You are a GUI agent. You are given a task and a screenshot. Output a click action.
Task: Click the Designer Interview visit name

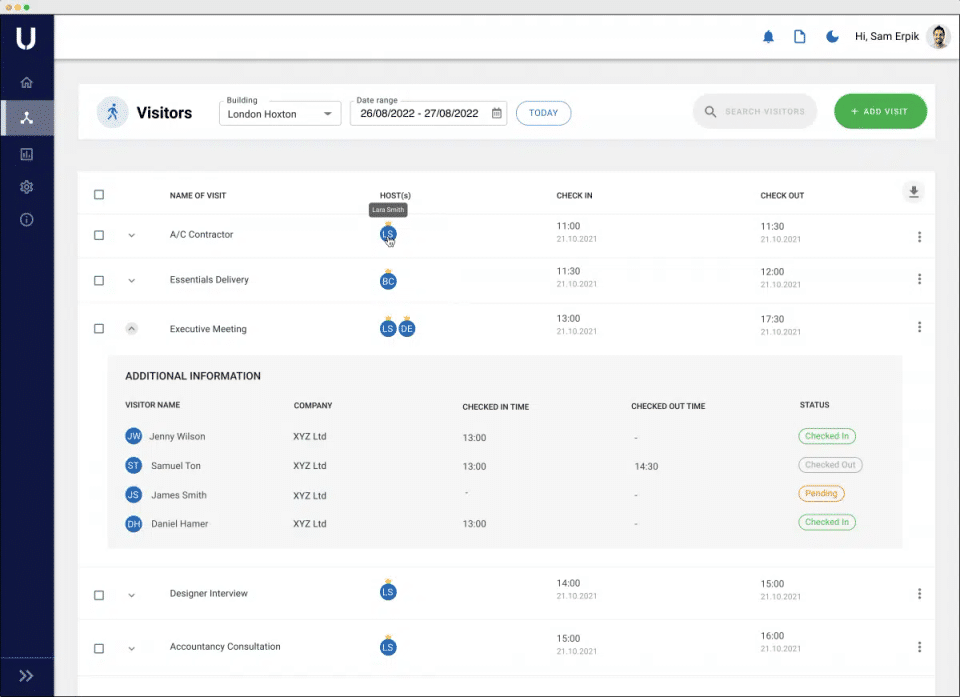209,593
